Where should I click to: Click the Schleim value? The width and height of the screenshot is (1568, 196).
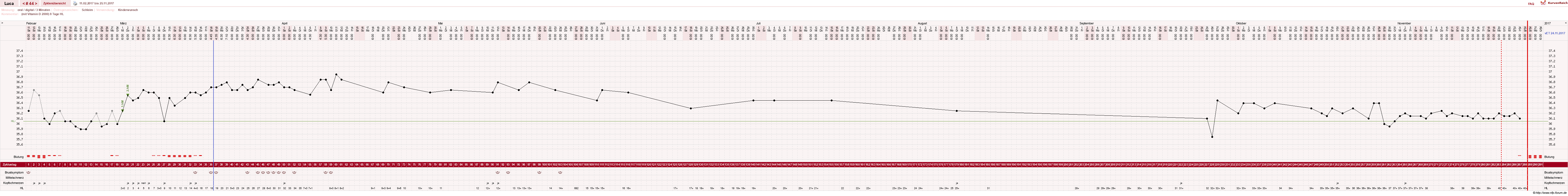[87, 10]
